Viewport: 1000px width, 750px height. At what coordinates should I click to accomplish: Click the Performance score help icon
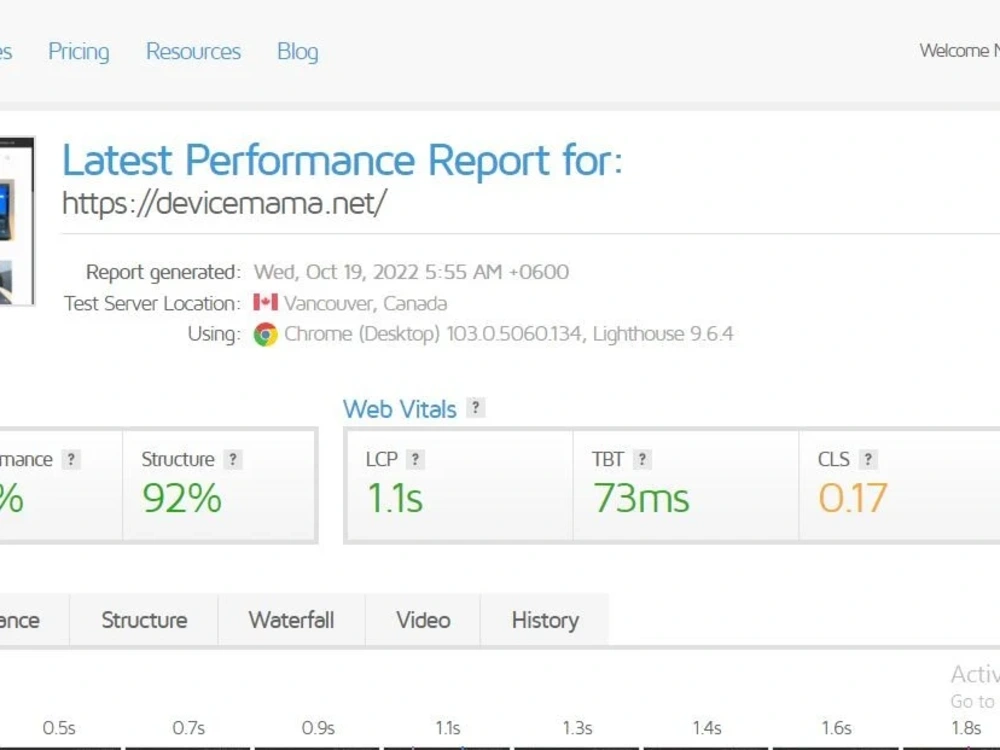[71, 459]
